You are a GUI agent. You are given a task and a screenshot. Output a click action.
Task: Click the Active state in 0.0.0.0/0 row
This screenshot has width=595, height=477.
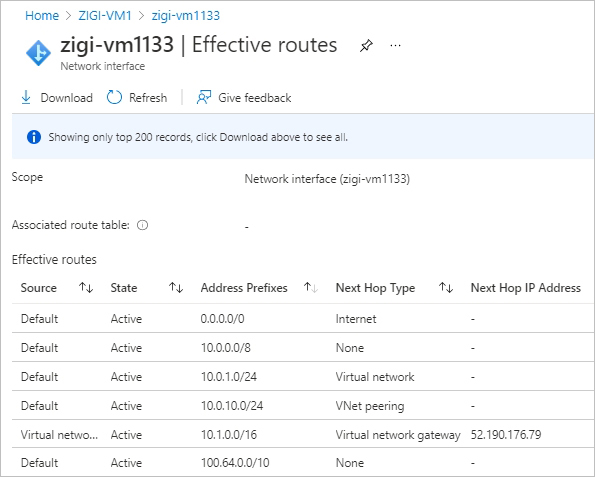tap(126, 319)
